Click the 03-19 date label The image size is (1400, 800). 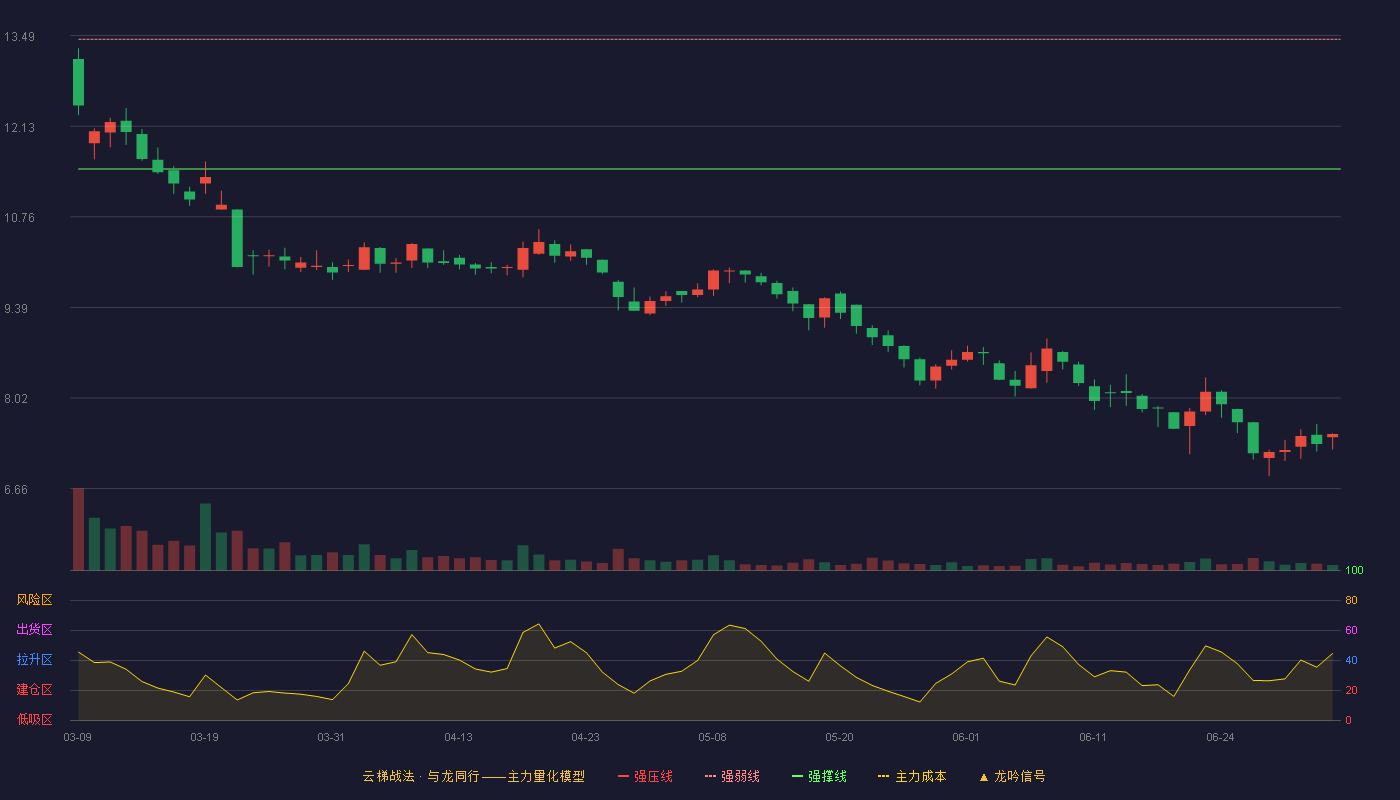(204, 737)
